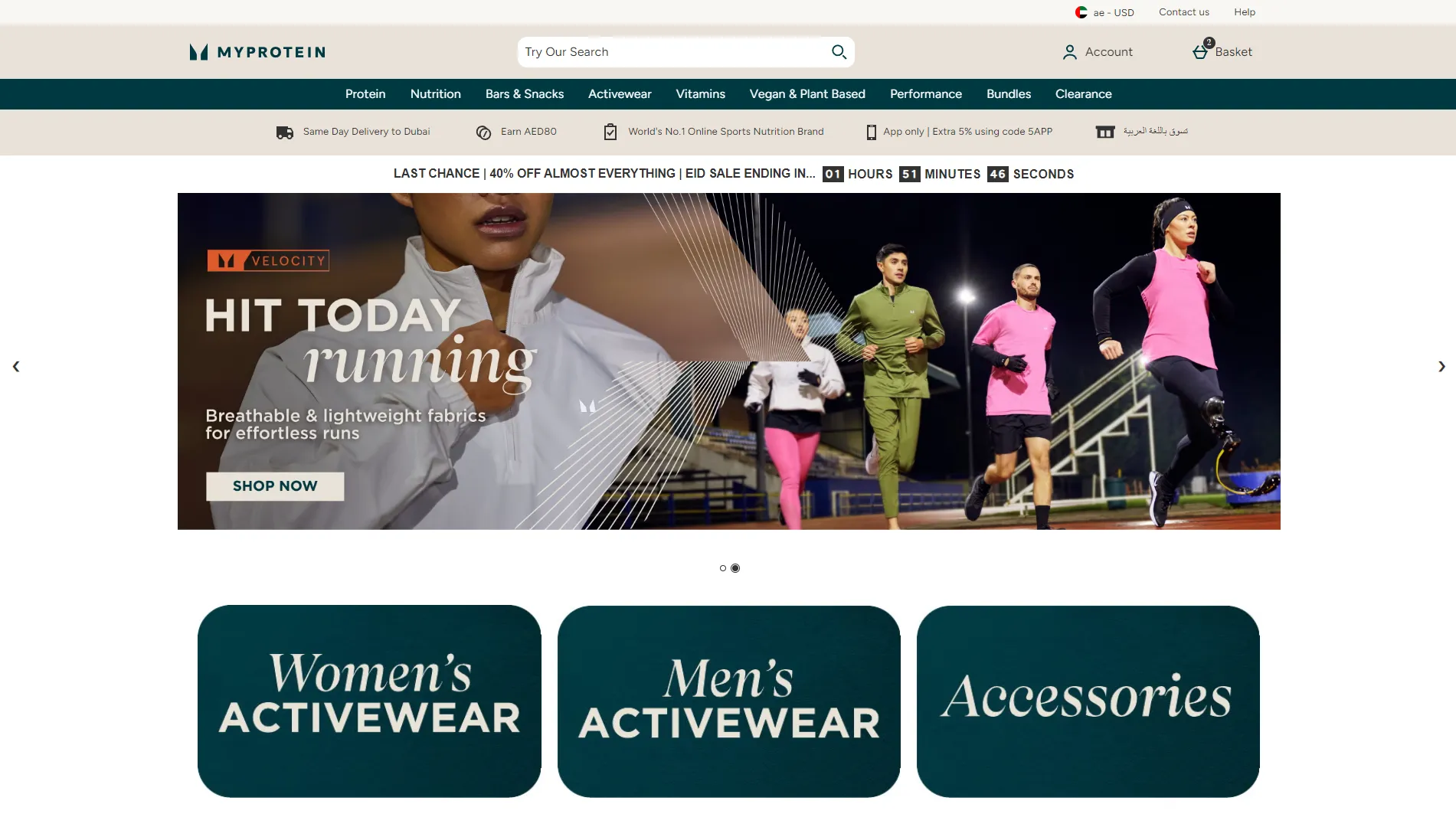
Task: Open the ae - USD region selector
Action: 1104,12
